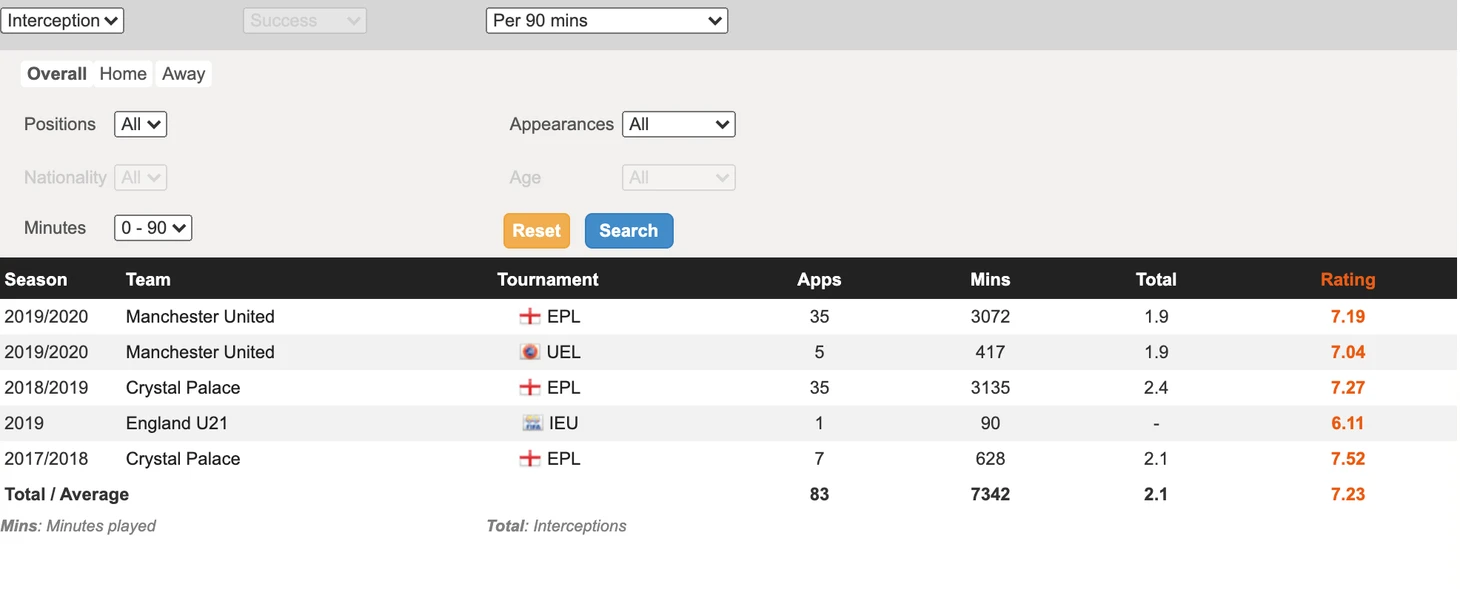The width and height of the screenshot is (1460, 589).
Task: Click the flag icon in 2017/2018 Crystal Palace row
Action: pyautogui.click(x=530, y=459)
